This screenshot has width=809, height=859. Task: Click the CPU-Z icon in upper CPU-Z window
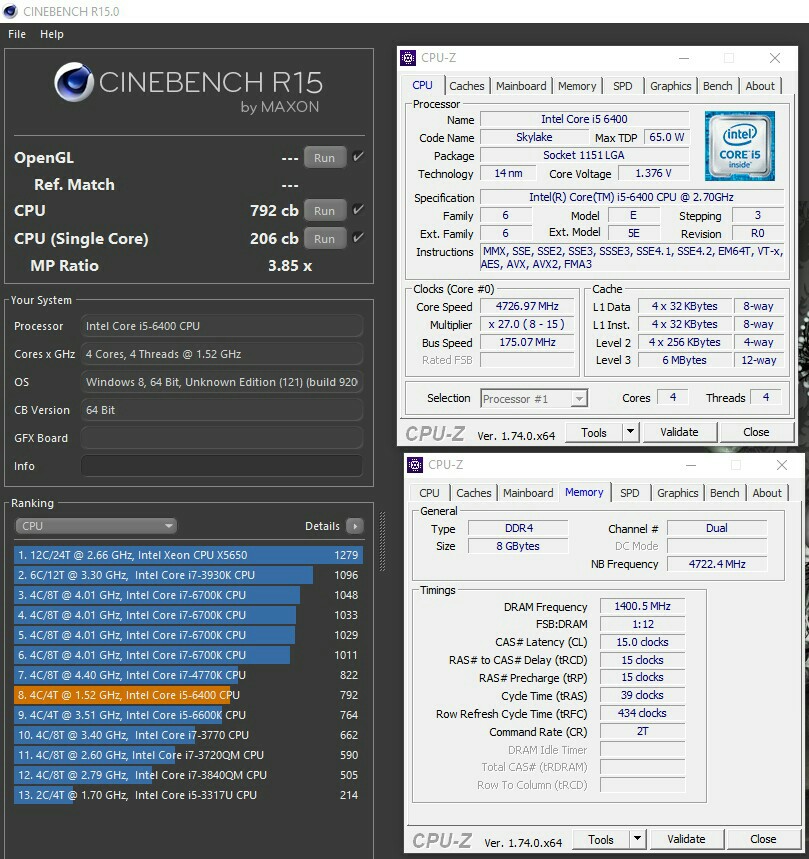click(408, 58)
